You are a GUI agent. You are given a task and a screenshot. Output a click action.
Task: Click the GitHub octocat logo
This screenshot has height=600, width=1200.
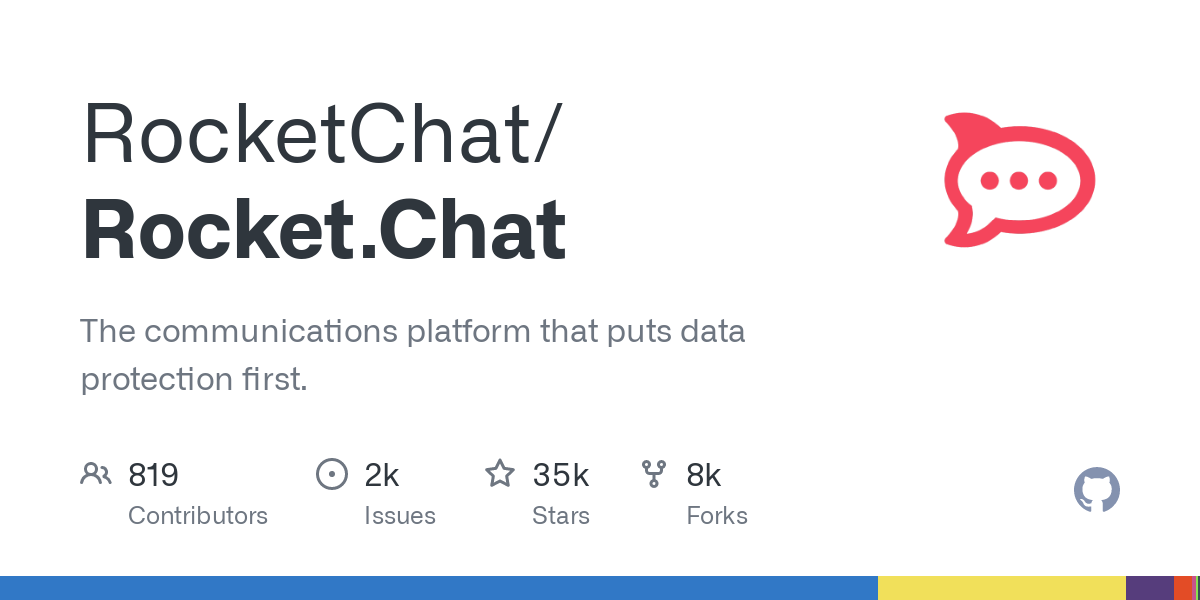coord(1097,490)
